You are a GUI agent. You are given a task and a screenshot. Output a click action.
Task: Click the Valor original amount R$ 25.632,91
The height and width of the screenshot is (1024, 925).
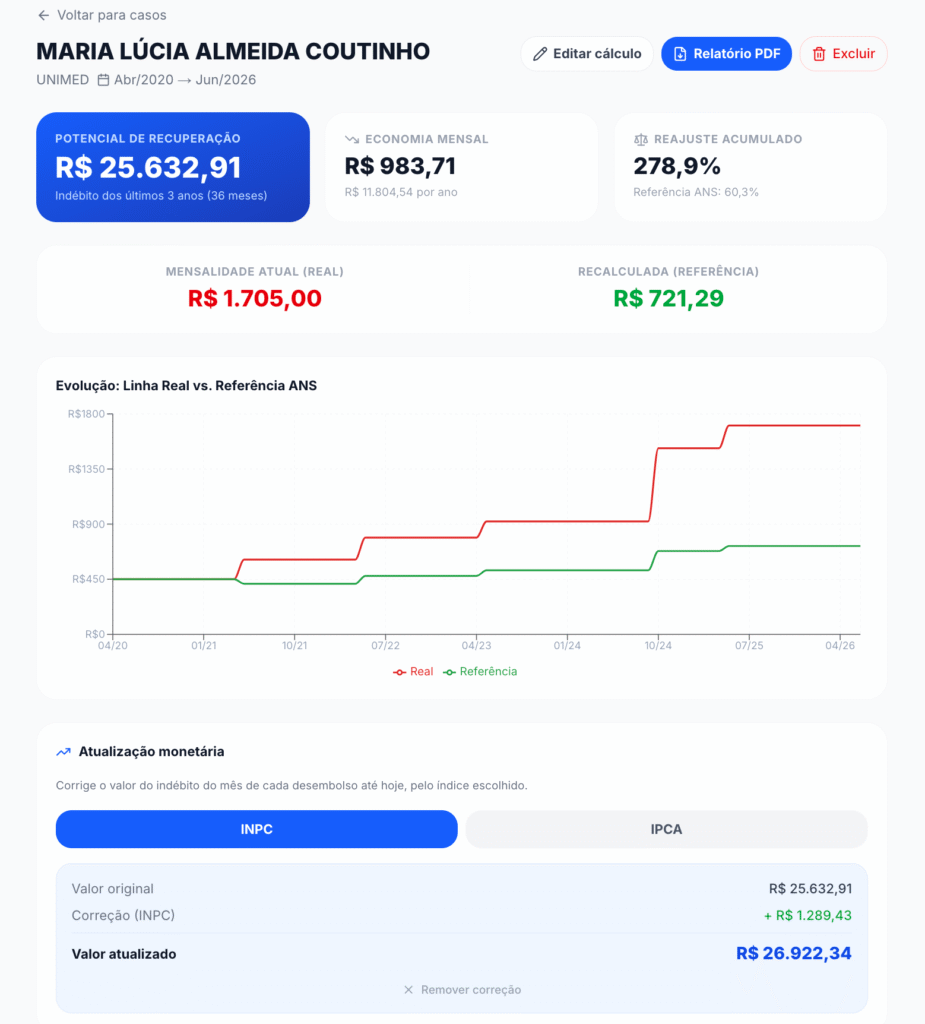[810, 889]
